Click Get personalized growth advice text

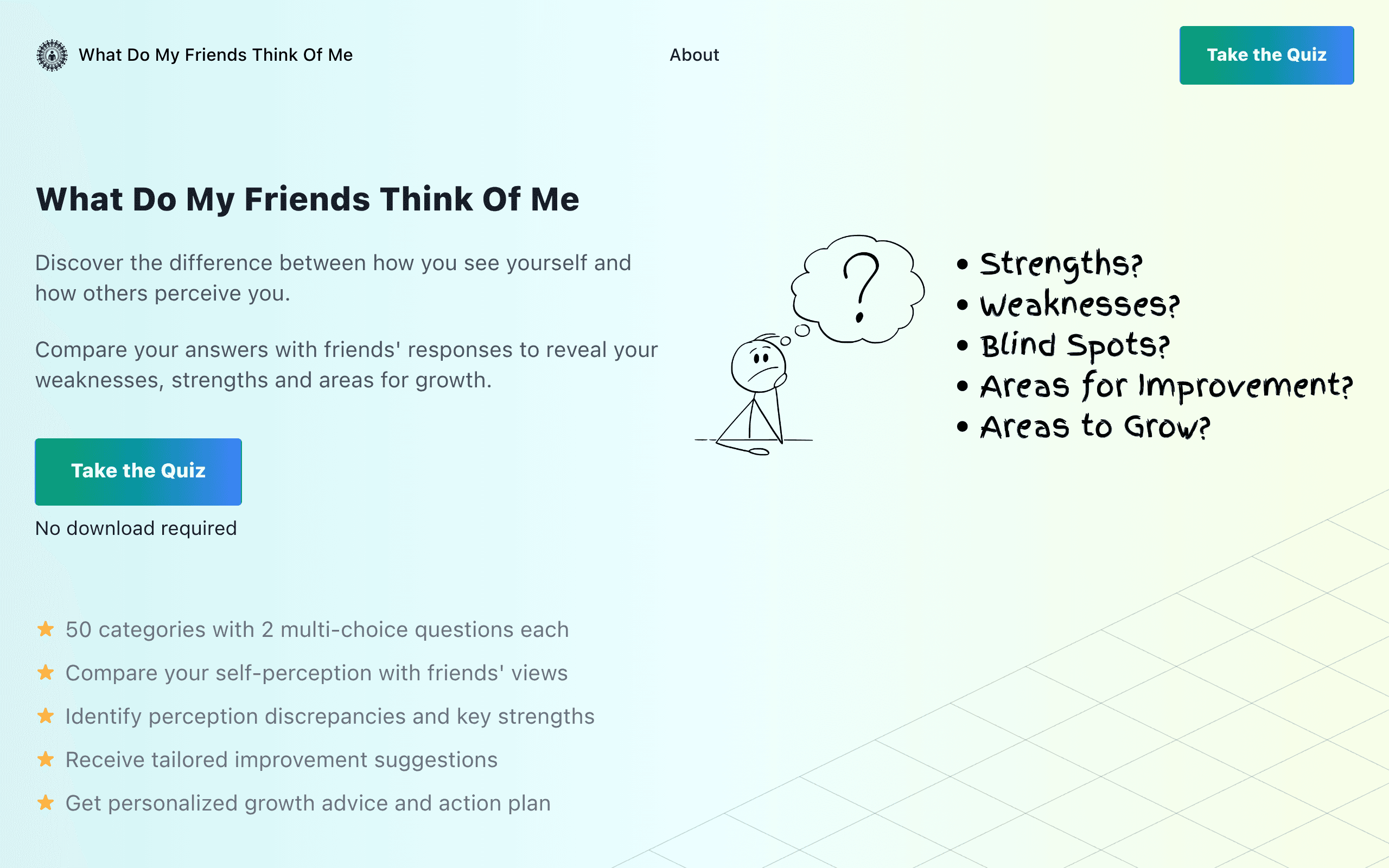tap(308, 803)
